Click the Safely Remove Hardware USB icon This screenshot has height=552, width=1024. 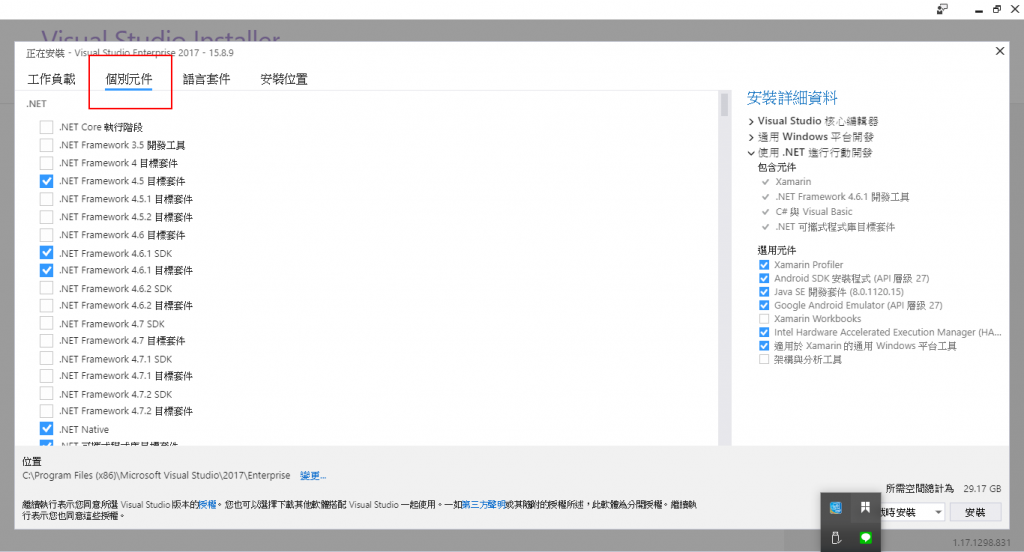836,538
